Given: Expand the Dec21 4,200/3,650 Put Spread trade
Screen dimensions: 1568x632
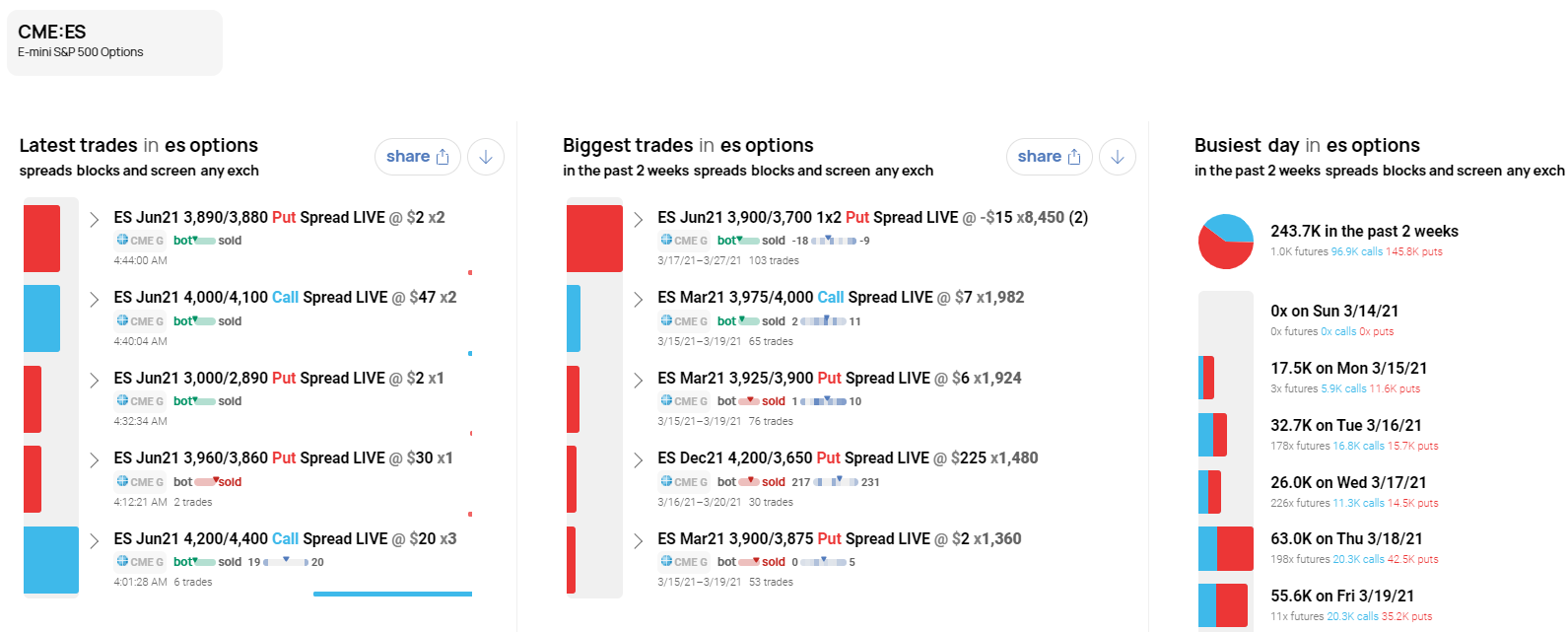Looking at the screenshot, I should point(638,459).
